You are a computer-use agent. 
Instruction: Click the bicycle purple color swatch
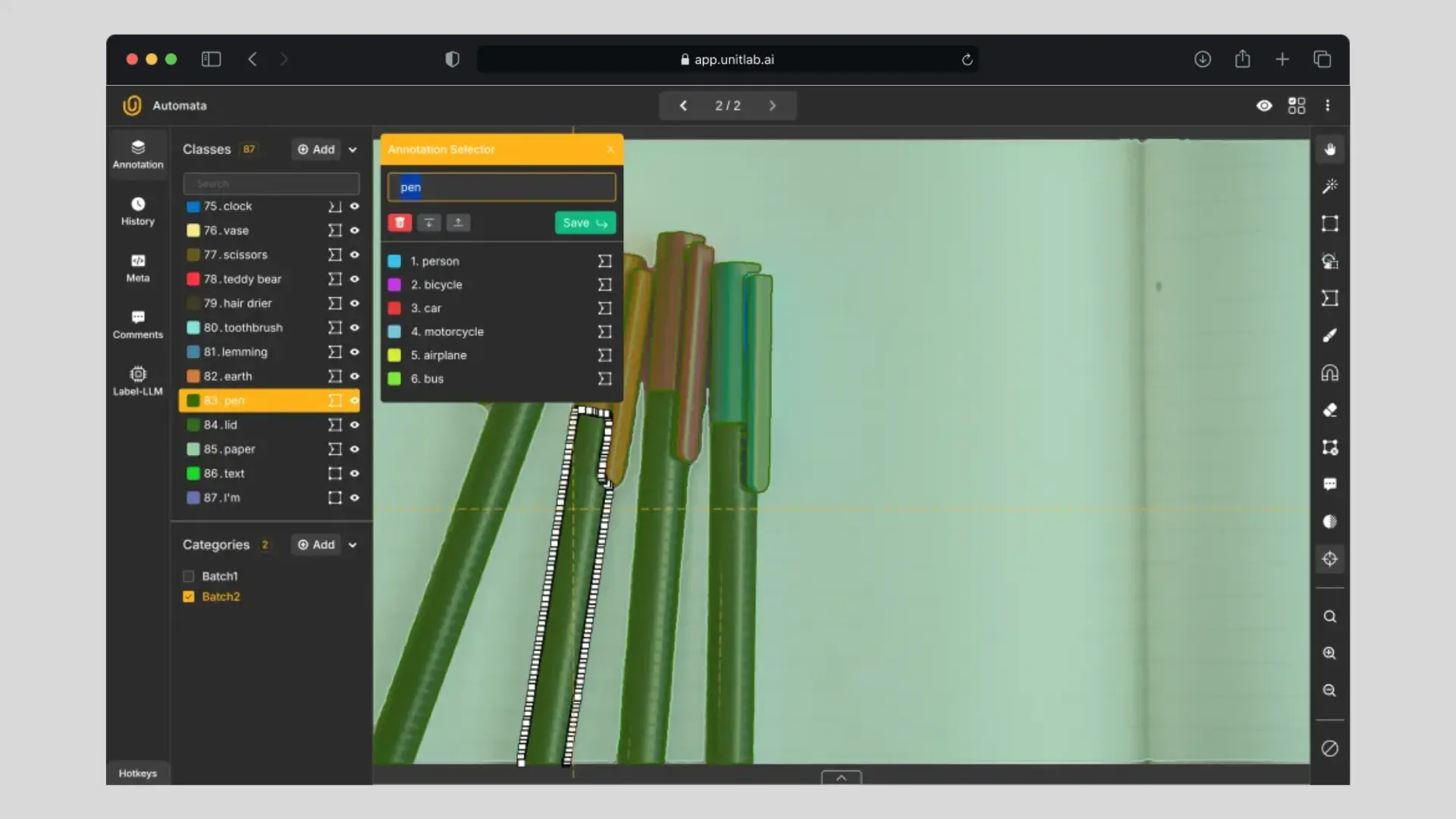394,284
